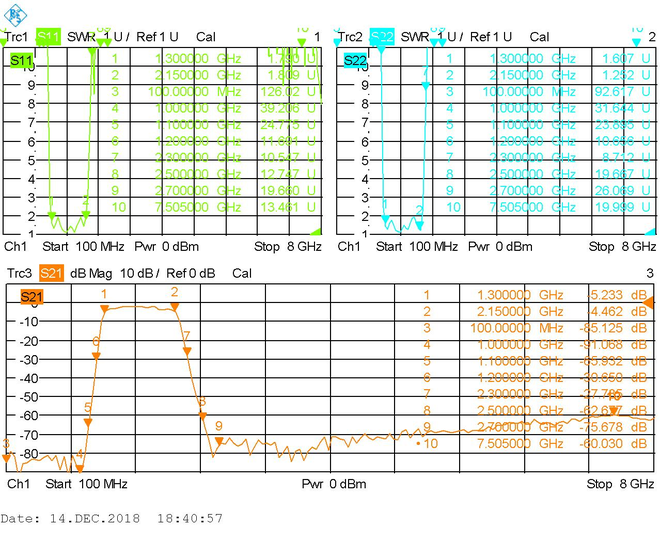Select marker 2 triangle on the S21 trace

pos(174,308)
